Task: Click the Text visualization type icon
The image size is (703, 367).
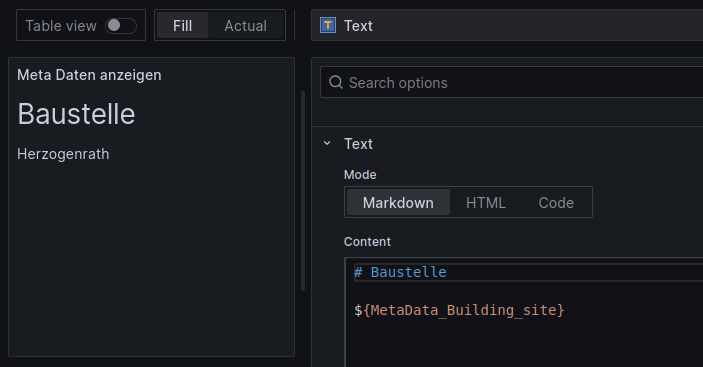Action: (328, 25)
